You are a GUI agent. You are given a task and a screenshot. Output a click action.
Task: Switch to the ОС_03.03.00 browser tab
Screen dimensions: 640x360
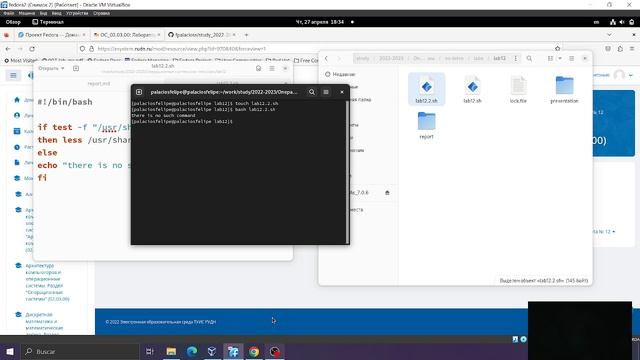pos(127,35)
